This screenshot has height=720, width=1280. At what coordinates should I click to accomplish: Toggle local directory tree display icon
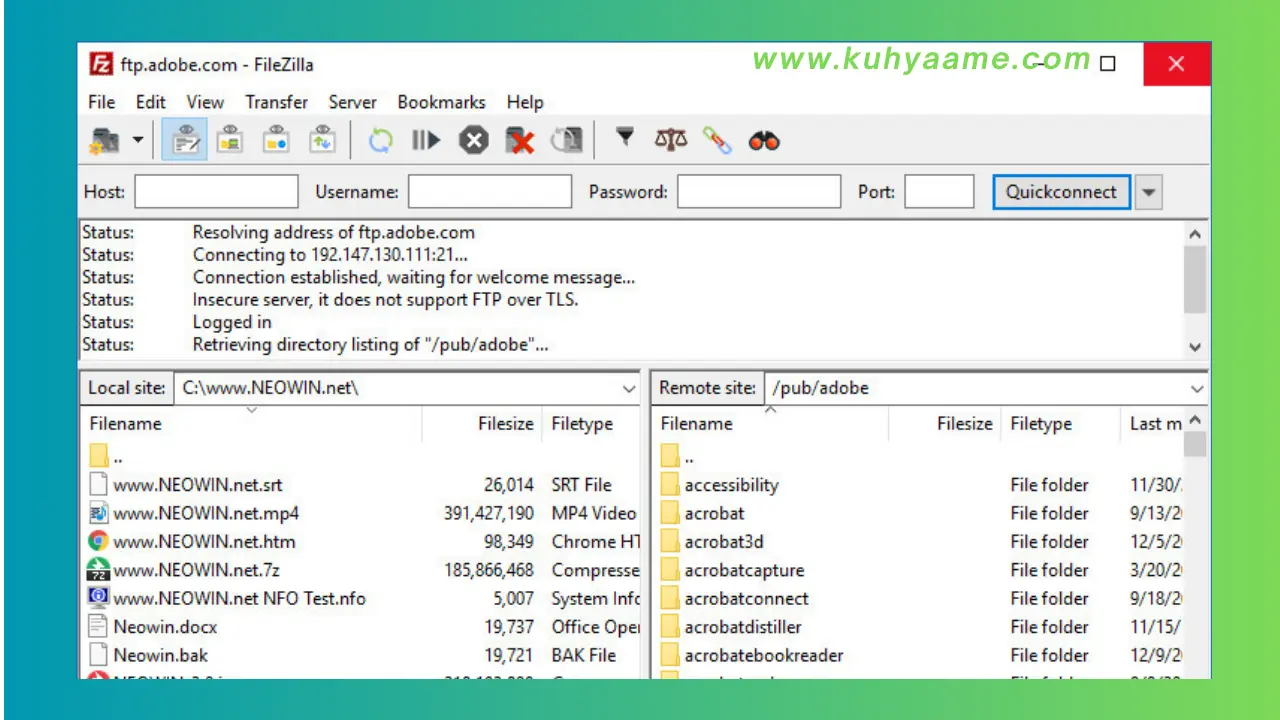pyautogui.click(x=230, y=141)
